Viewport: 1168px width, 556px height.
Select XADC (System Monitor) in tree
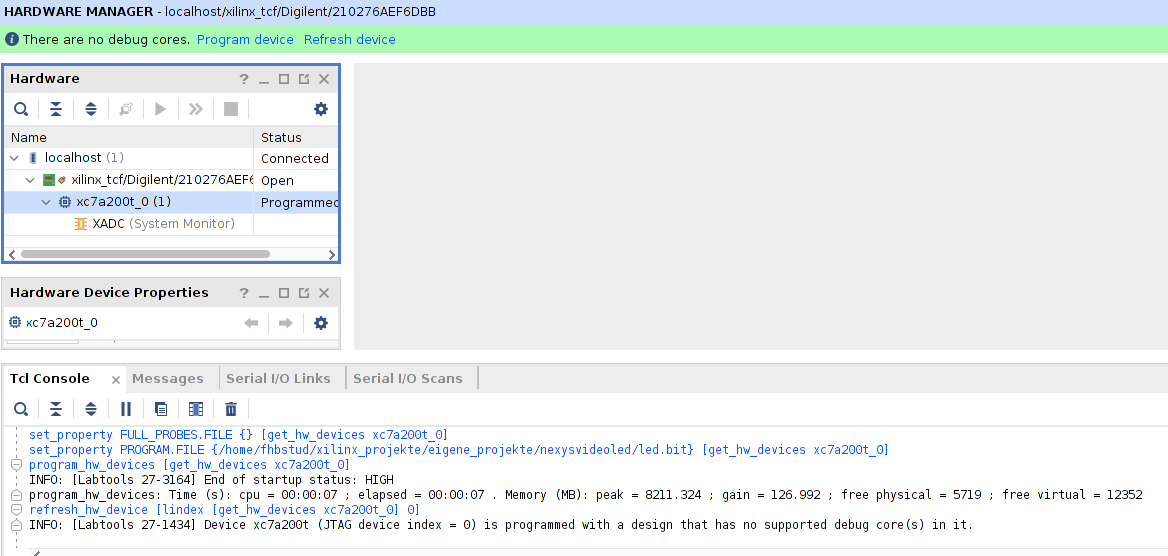tap(163, 224)
